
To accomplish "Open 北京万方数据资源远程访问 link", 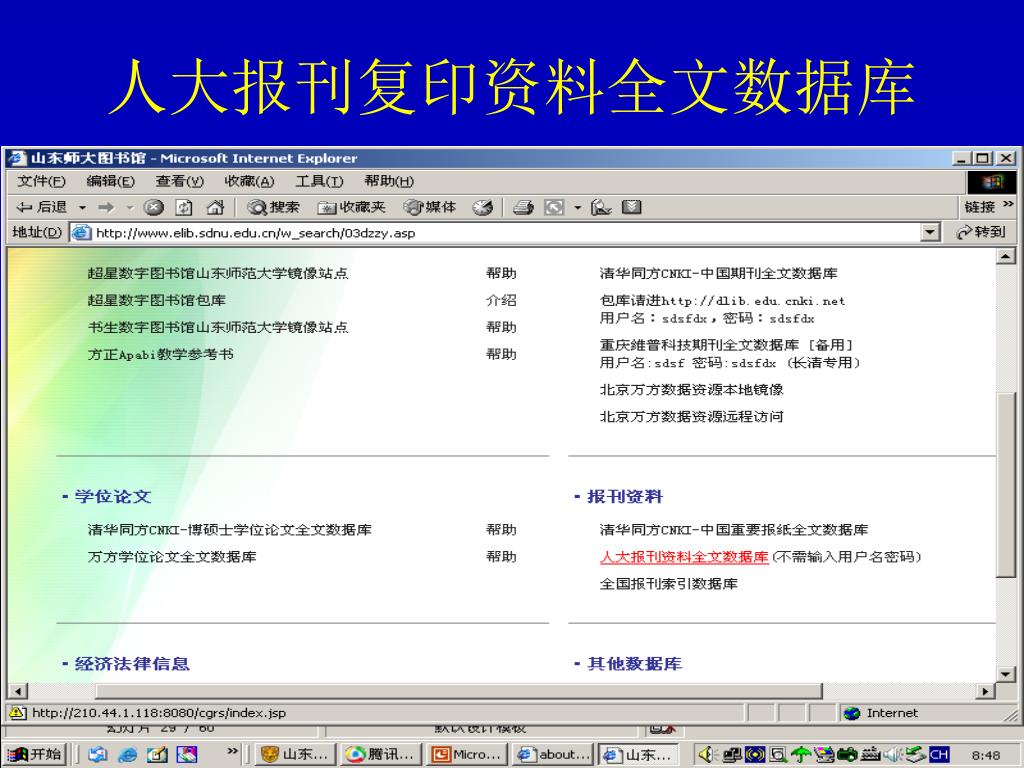I will coord(692,417).
